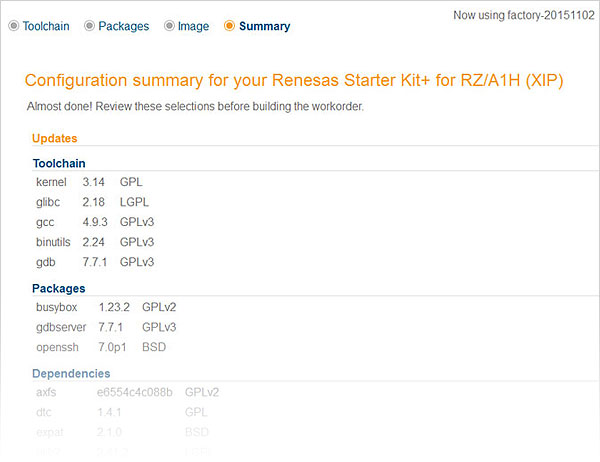Image resolution: width=600 pixels, height=462 pixels.
Task: Click the LGPL license of glibc
Action: [134, 202]
